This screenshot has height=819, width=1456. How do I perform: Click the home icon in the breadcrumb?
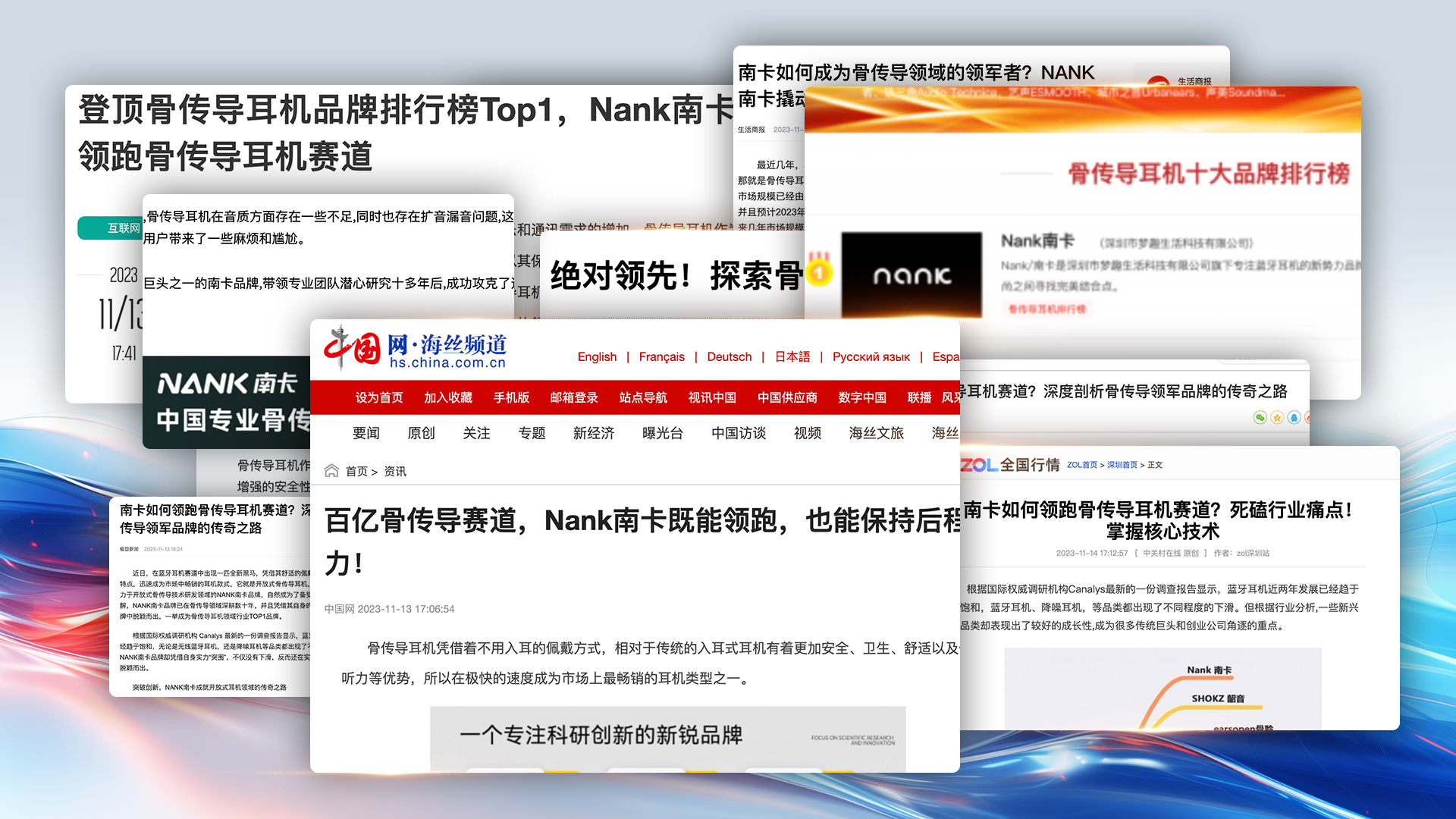pyautogui.click(x=331, y=470)
